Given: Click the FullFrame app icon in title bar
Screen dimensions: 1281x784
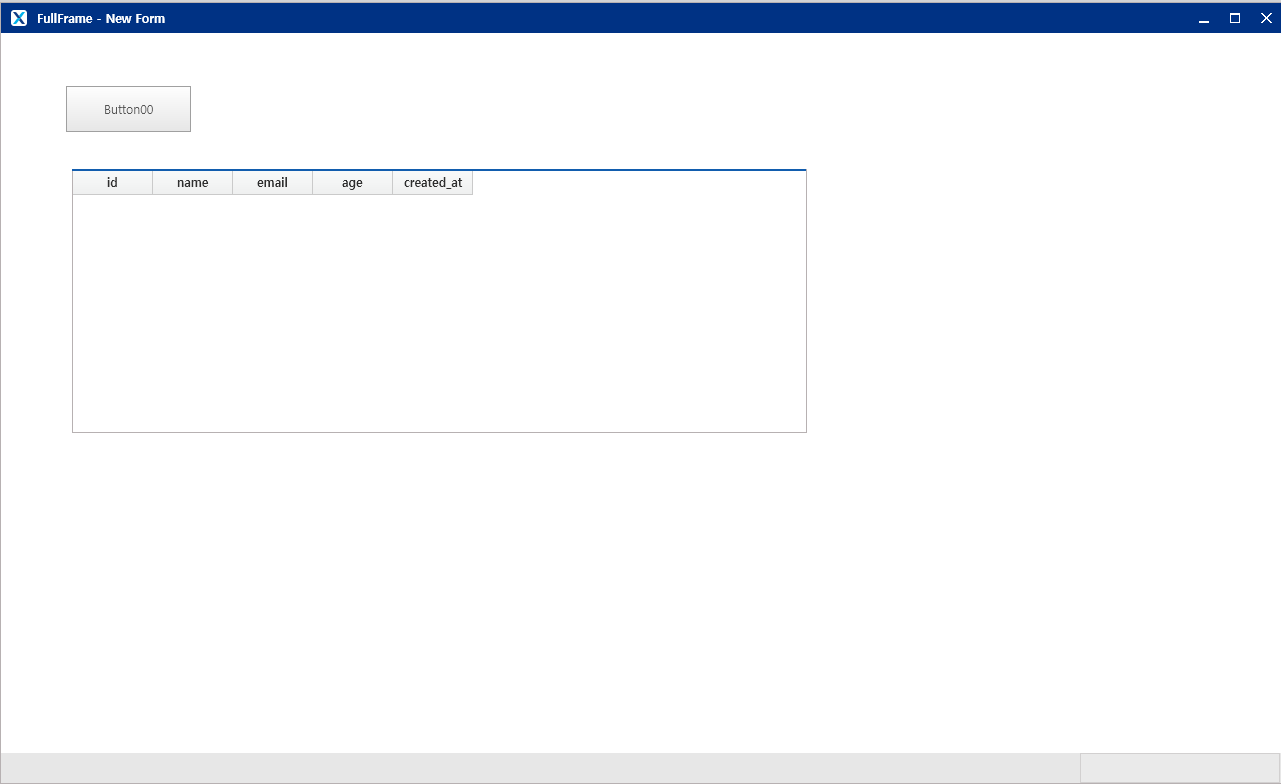Looking at the screenshot, I should [19, 18].
